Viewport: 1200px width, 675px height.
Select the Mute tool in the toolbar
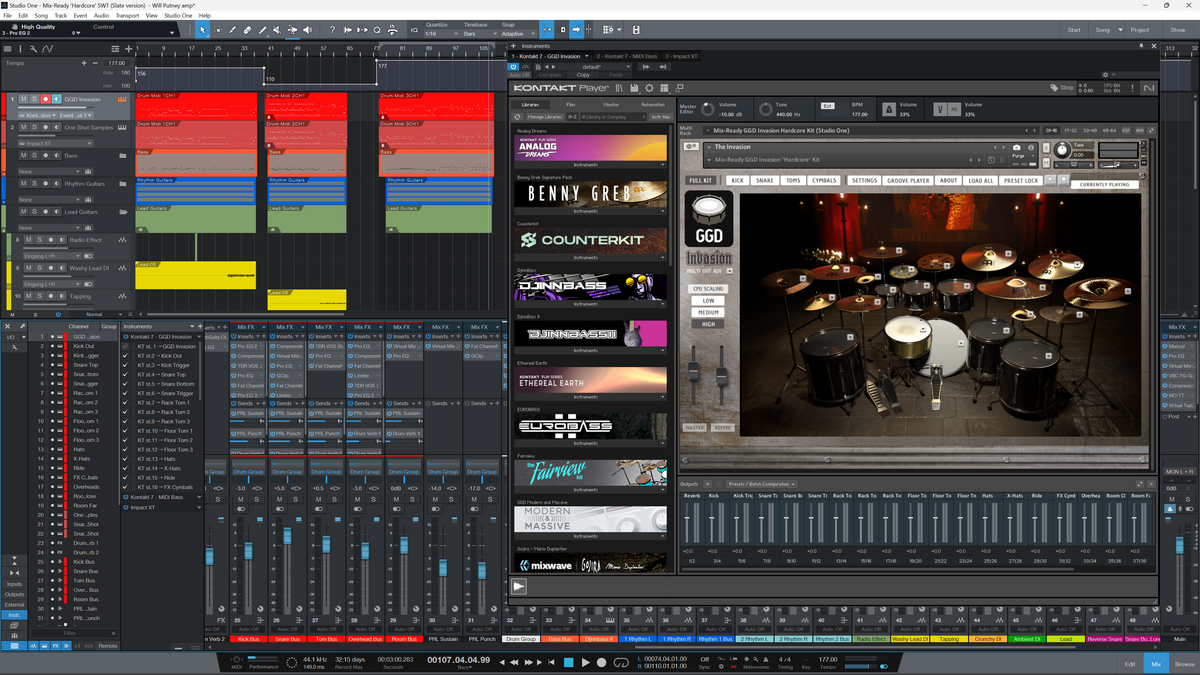(276, 29)
